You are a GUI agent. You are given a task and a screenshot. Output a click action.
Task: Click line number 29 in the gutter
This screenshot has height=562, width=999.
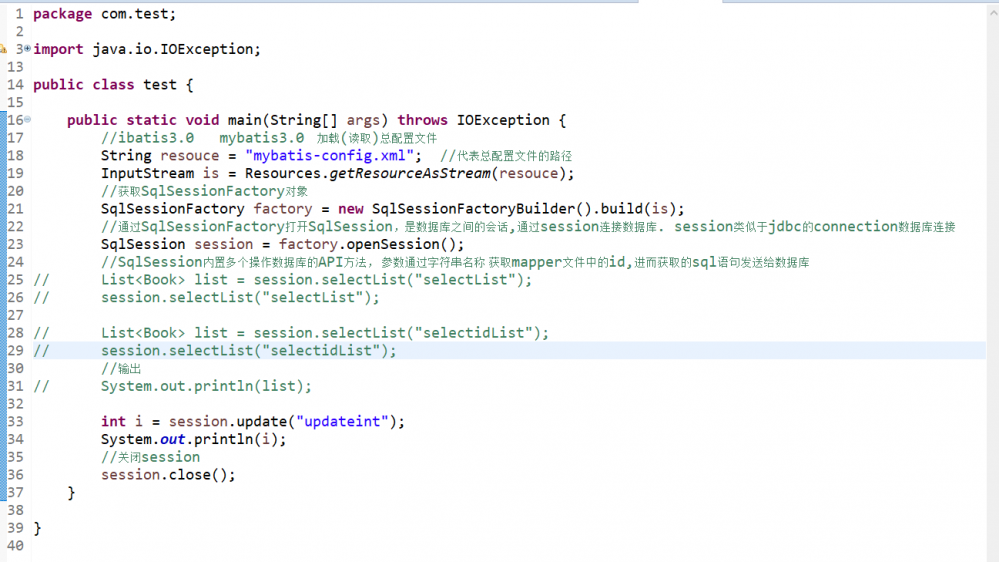pos(15,351)
